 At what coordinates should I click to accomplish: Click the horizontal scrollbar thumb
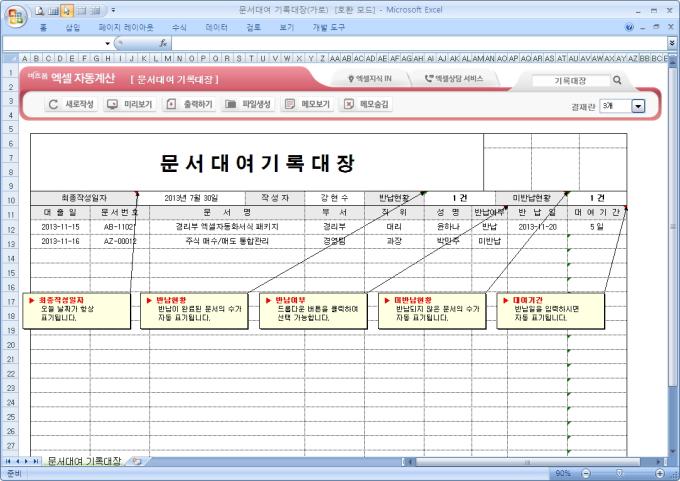point(527,462)
